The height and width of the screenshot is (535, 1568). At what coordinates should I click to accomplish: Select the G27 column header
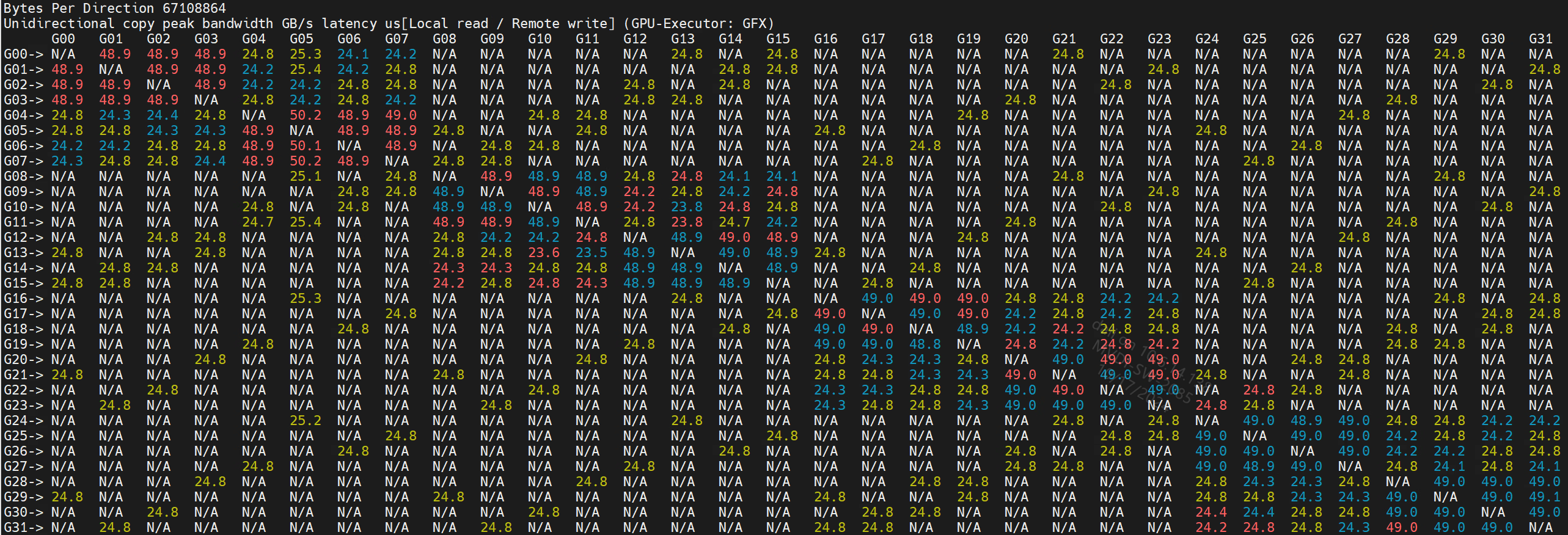coord(1350,38)
